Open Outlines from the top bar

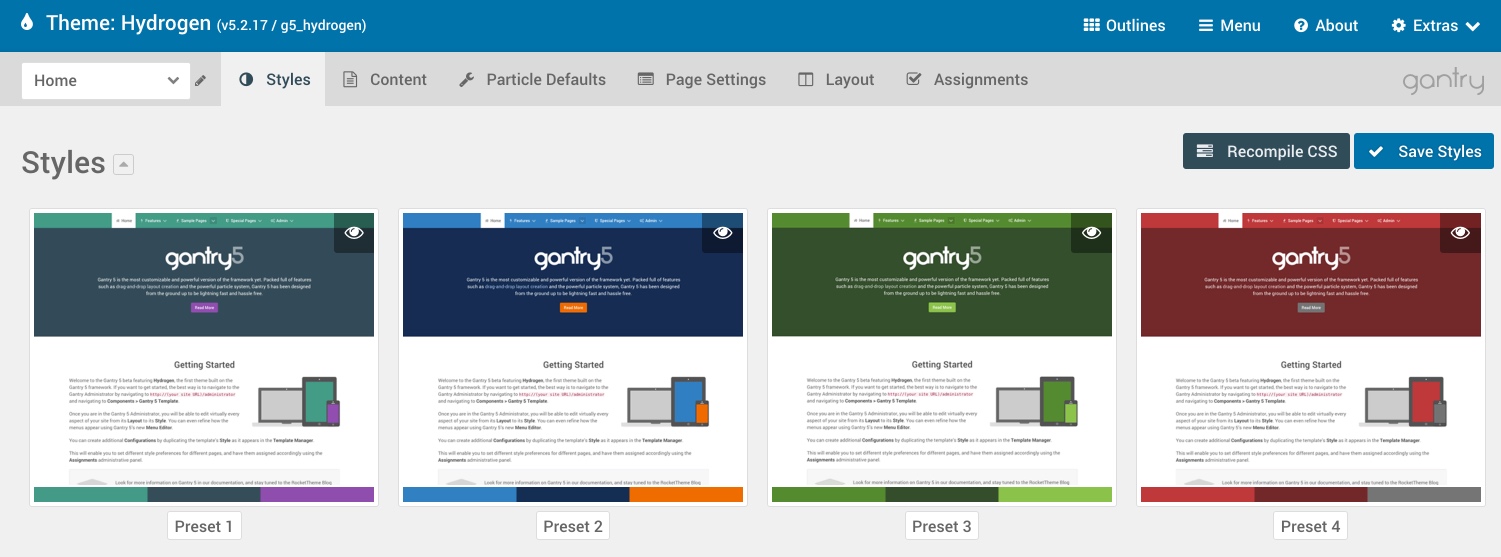1124,26
